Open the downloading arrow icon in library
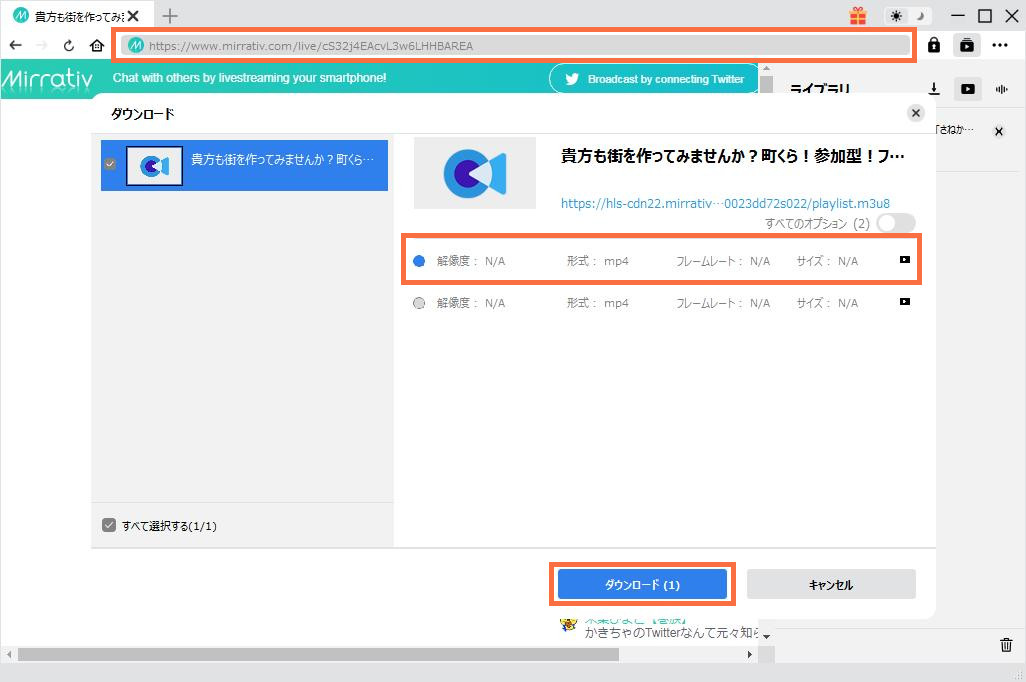This screenshot has width=1026, height=682. tap(934, 89)
